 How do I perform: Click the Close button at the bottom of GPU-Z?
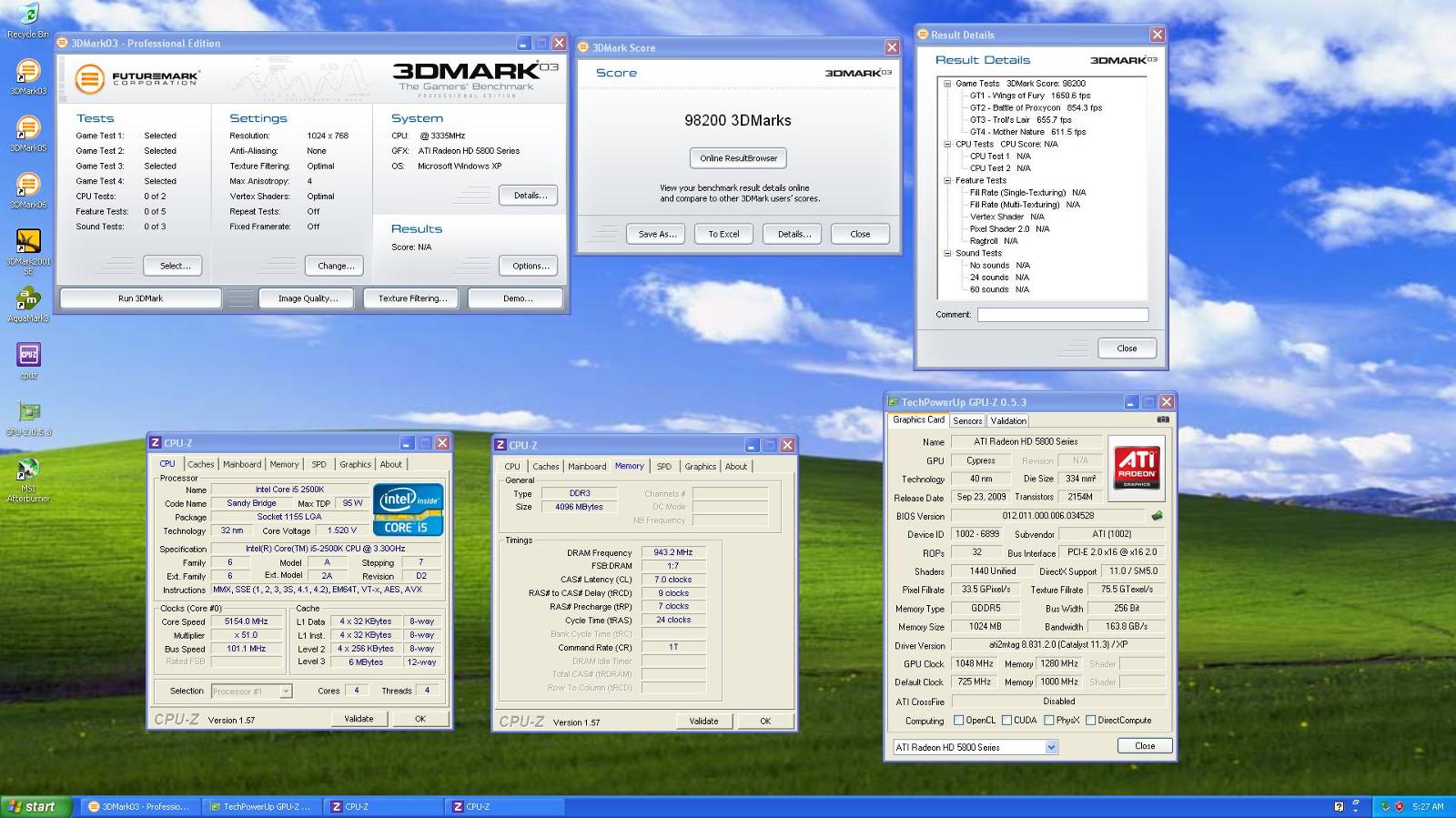tap(1145, 745)
